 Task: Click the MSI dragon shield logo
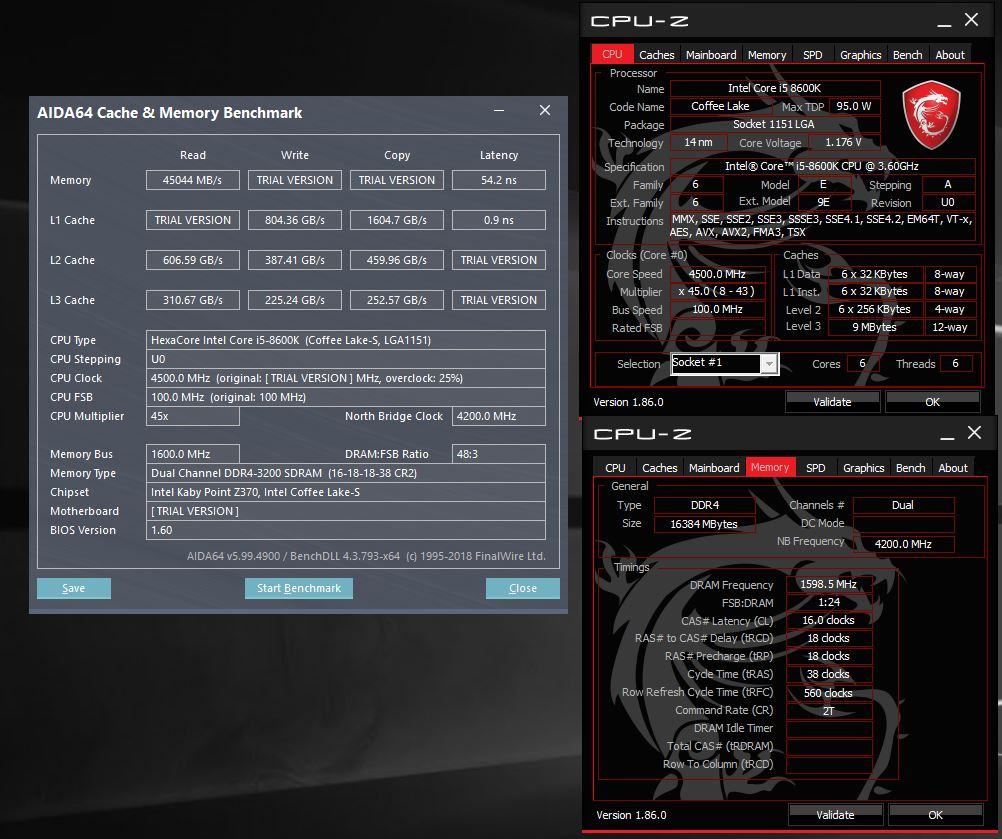[931, 114]
